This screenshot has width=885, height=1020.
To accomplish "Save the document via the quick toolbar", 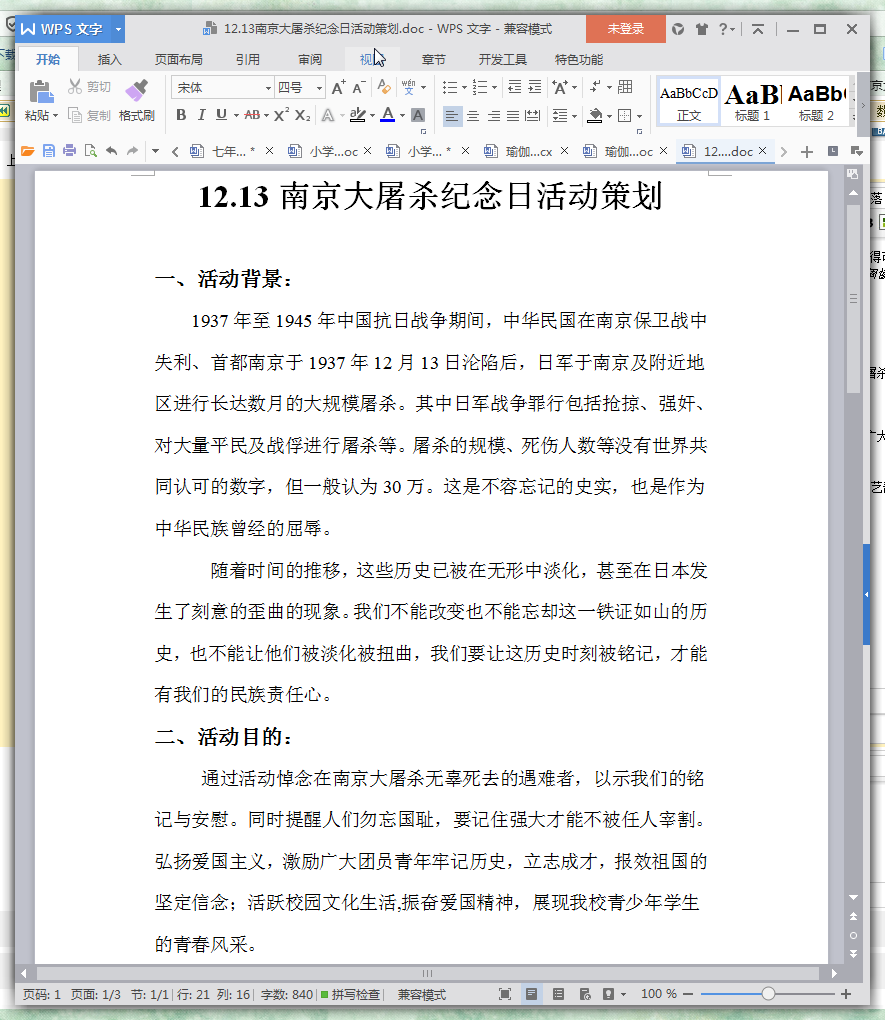I will coord(49,152).
